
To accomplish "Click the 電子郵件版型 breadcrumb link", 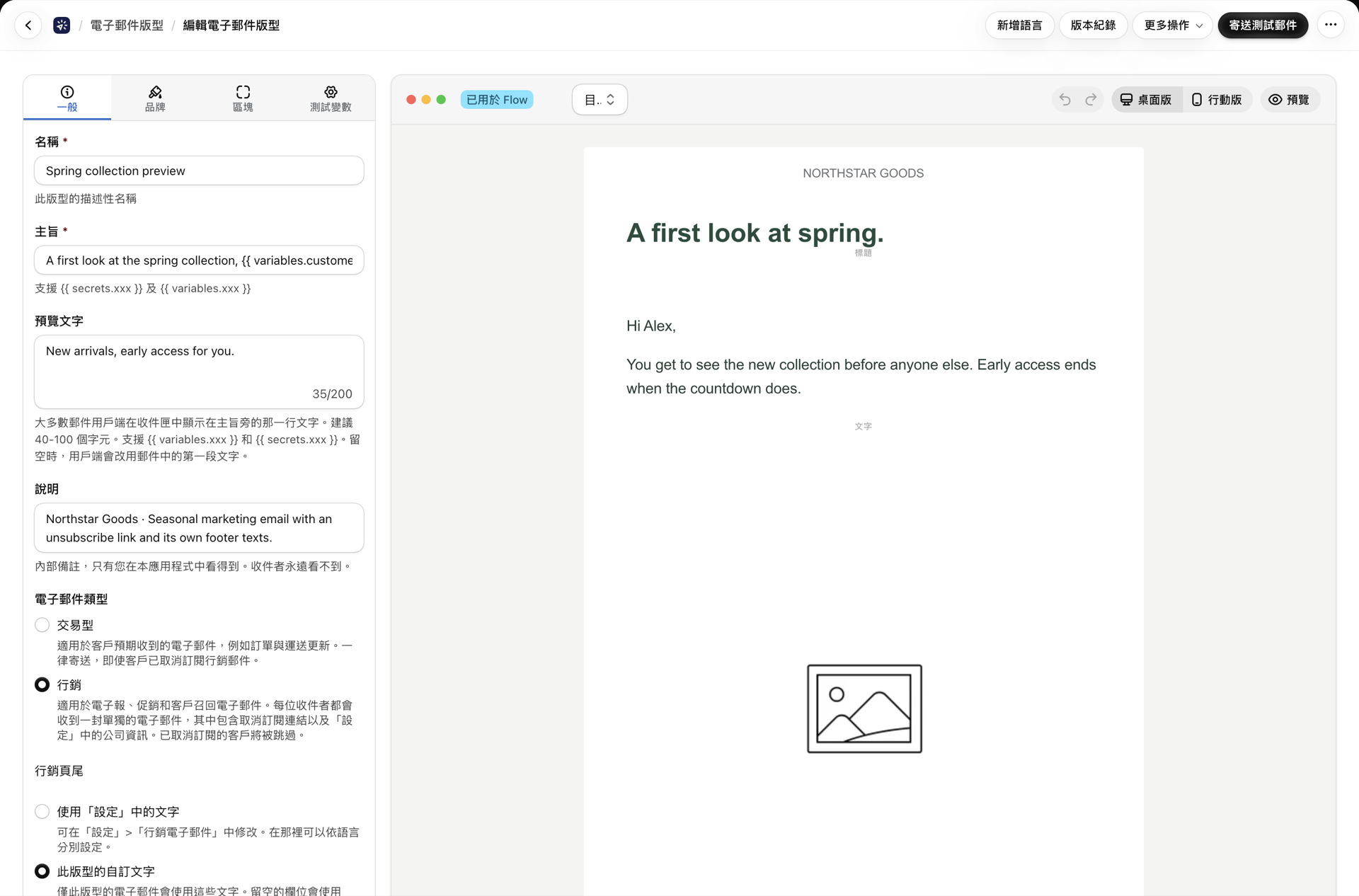I will coord(127,25).
